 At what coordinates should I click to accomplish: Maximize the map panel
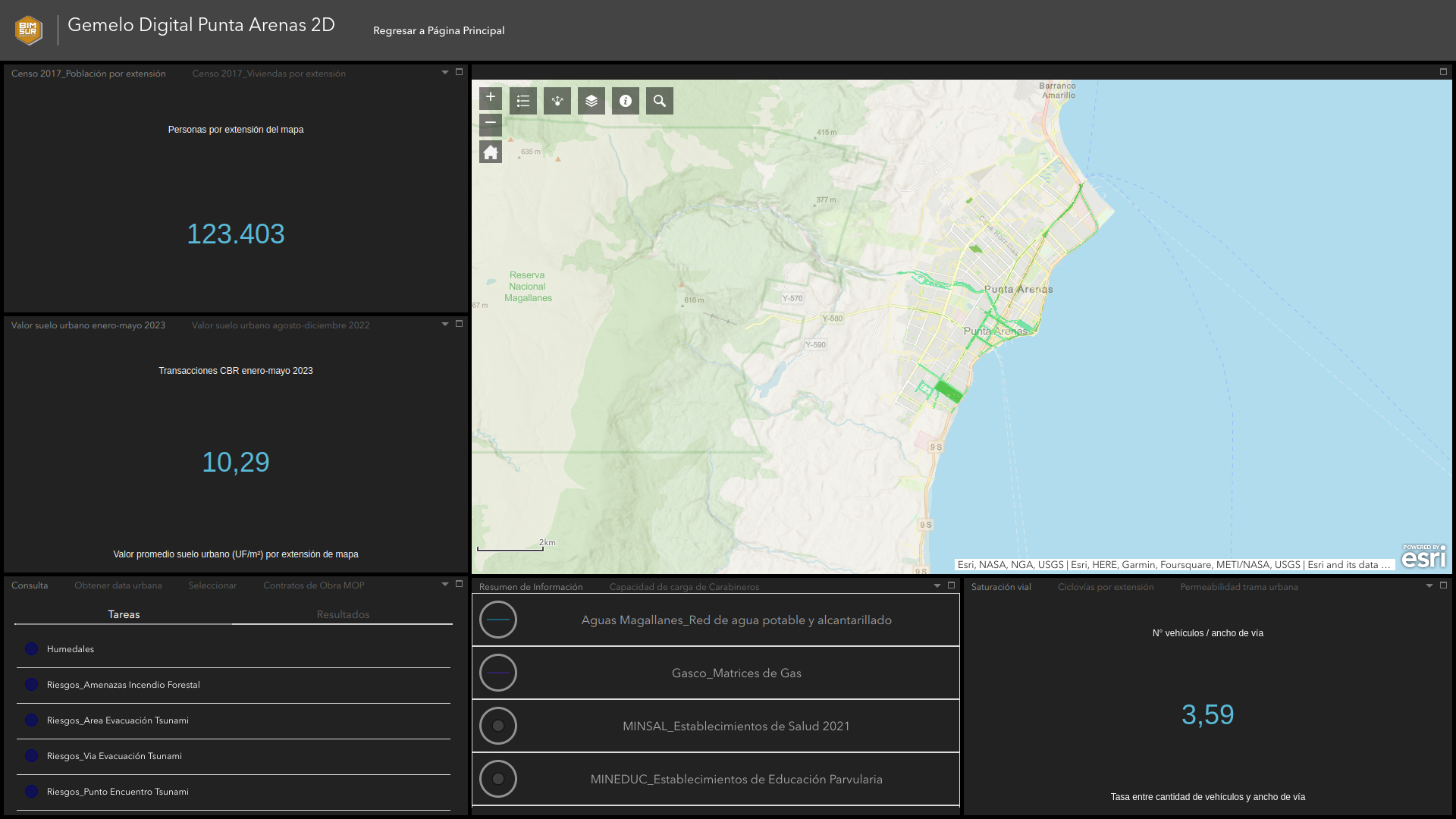1443,72
